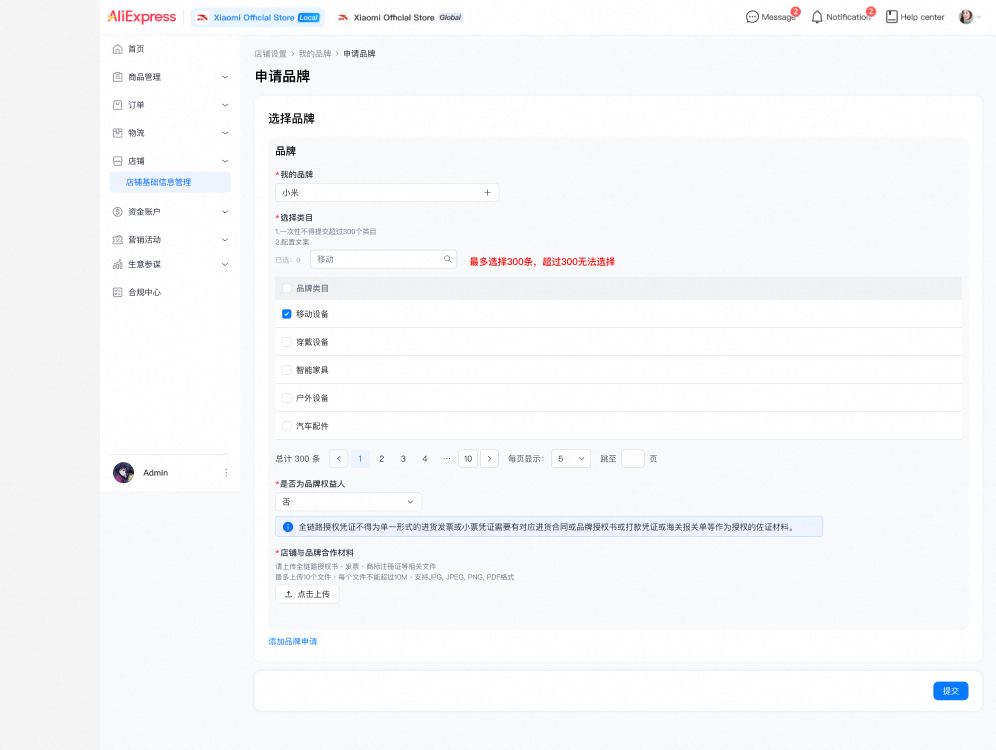Click the Help center book icon
The height and width of the screenshot is (750, 996).
pyautogui.click(x=891, y=17)
